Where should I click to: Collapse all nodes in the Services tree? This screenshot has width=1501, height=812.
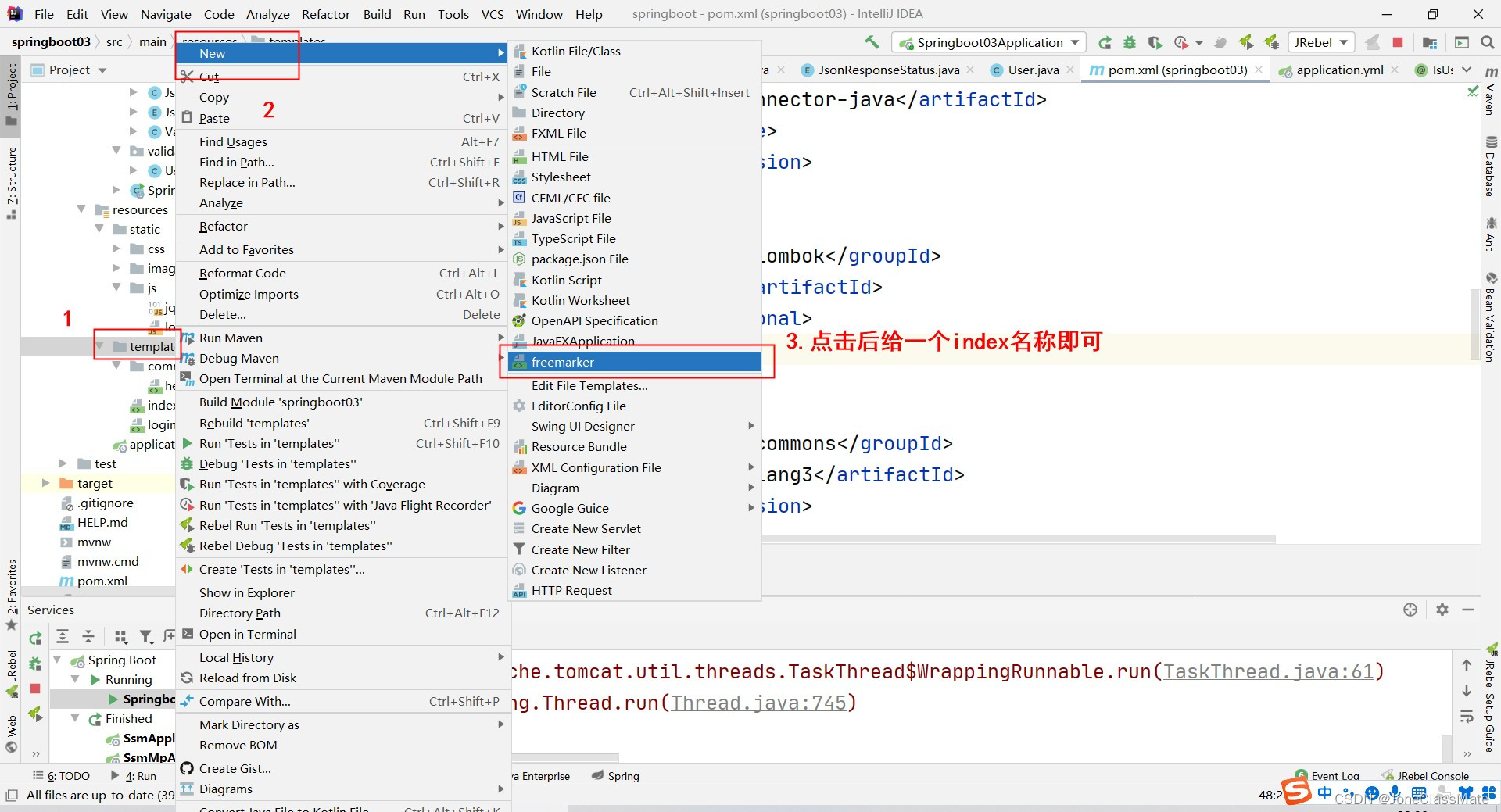tap(88, 635)
